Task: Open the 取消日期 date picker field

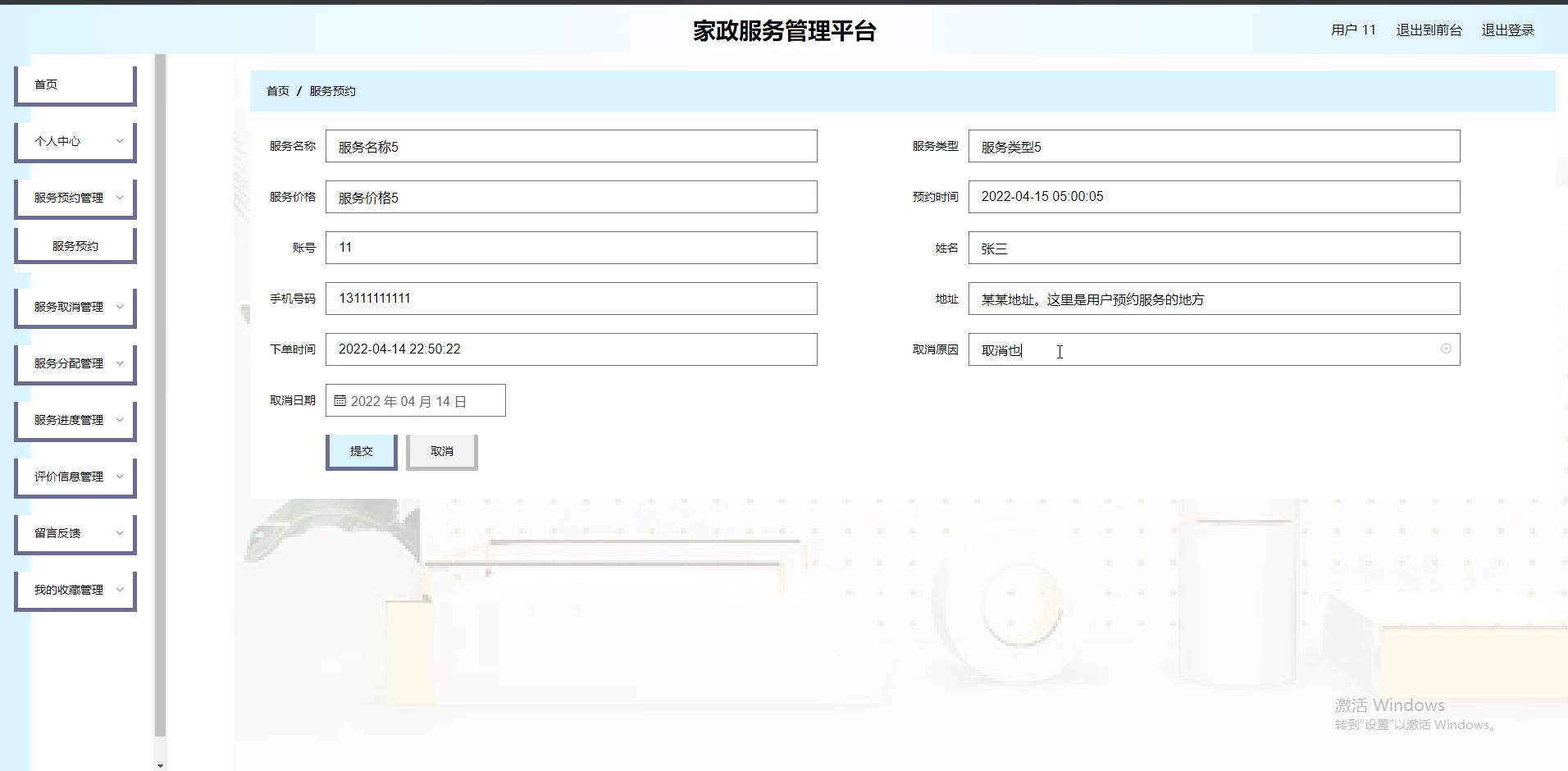Action: click(x=416, y=400)
